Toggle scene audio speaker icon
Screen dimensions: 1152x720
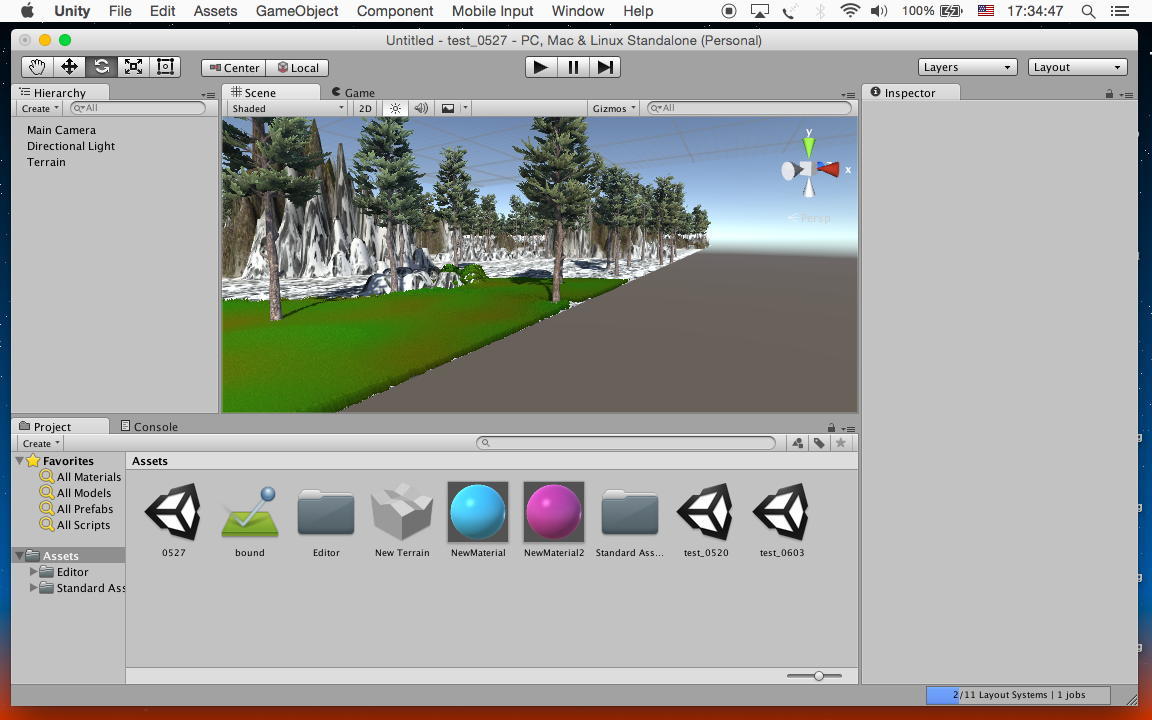pyautogui.click(x=421, y=108)
